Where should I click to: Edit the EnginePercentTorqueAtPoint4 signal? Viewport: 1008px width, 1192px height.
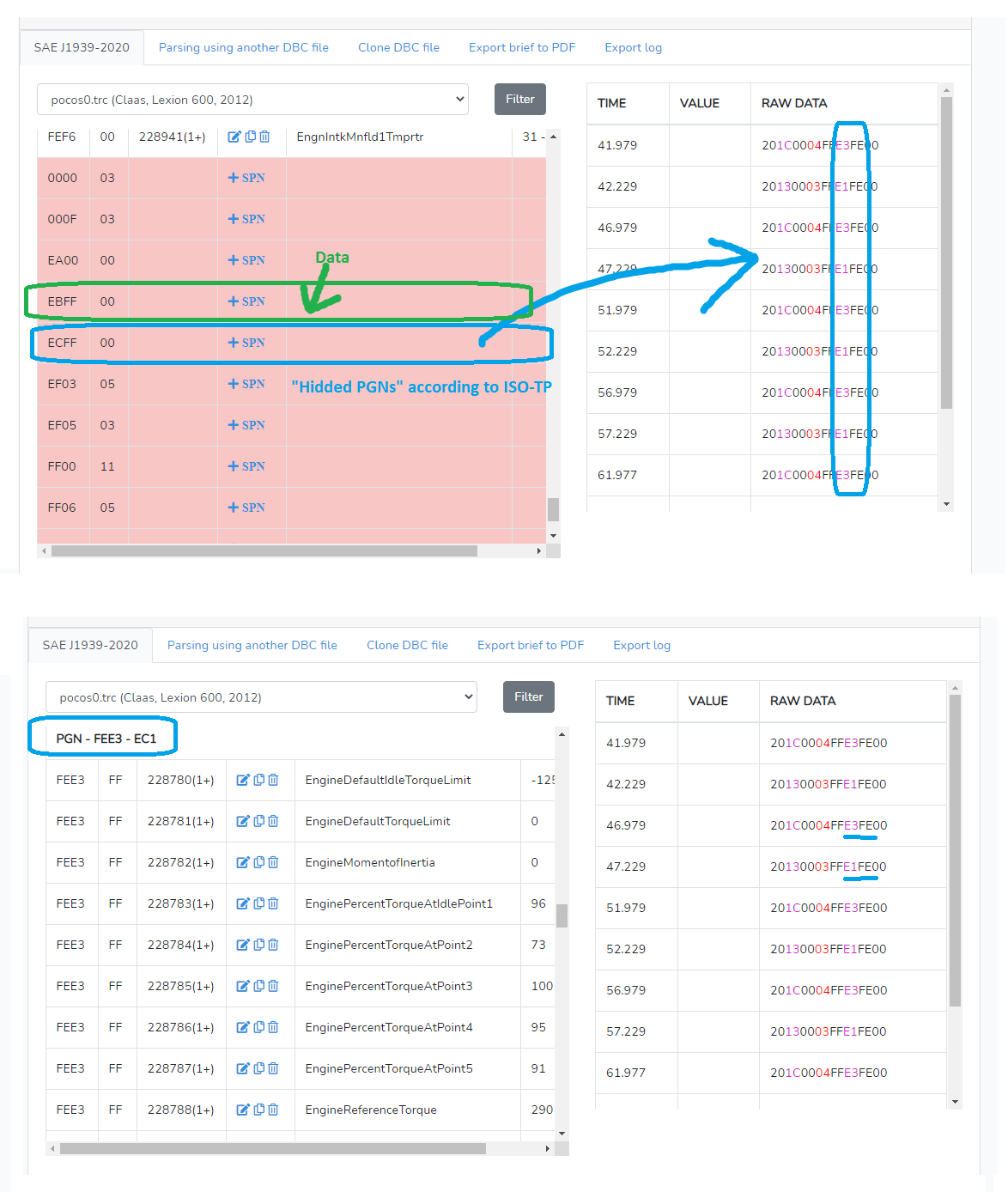click(x=243, y=1027)
